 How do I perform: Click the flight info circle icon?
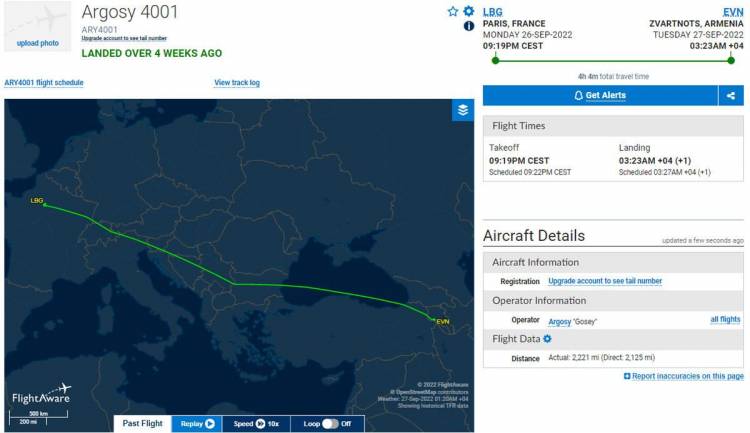pos(469,26)
